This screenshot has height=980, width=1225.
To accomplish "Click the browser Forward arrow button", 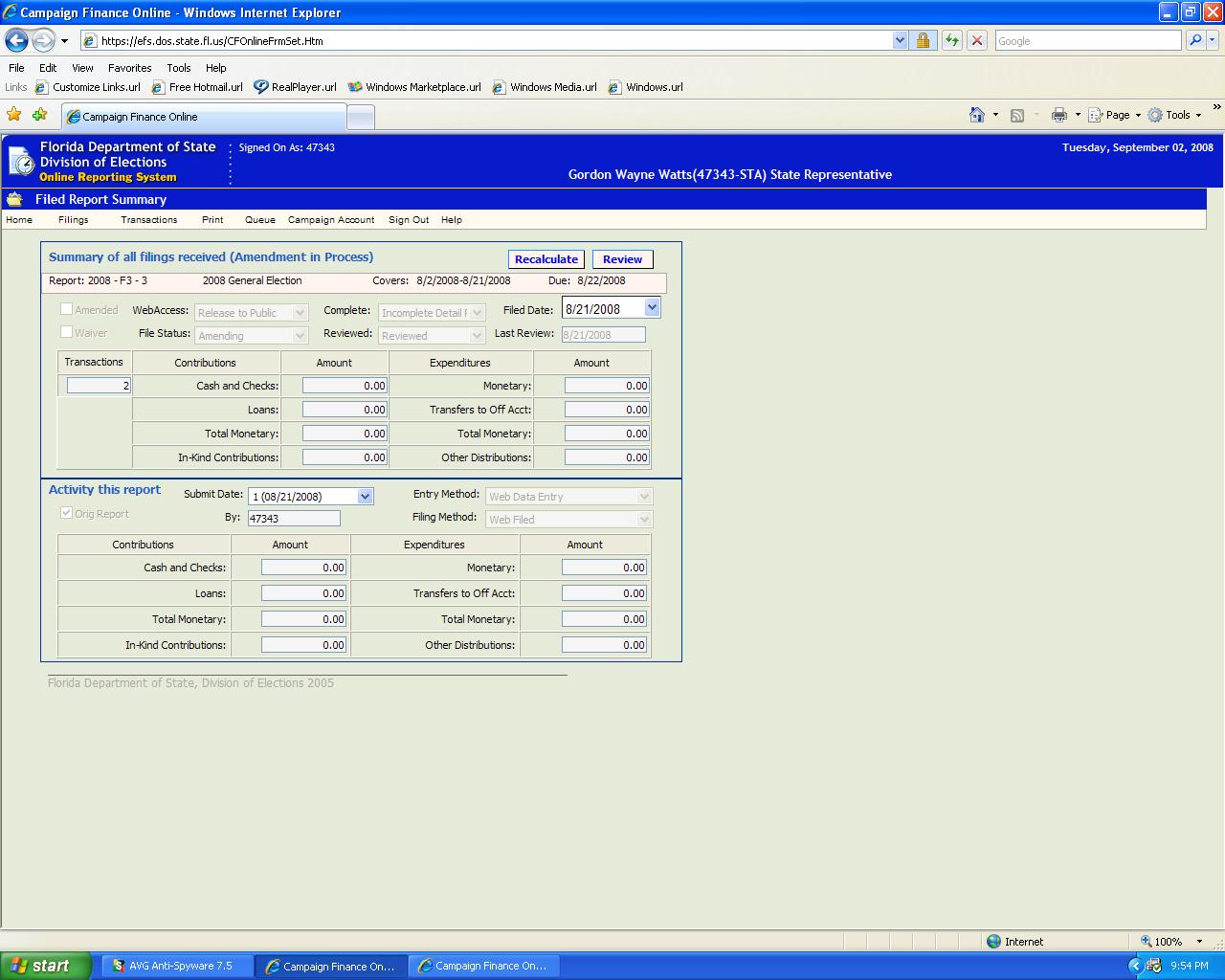I will pos(43,41).
